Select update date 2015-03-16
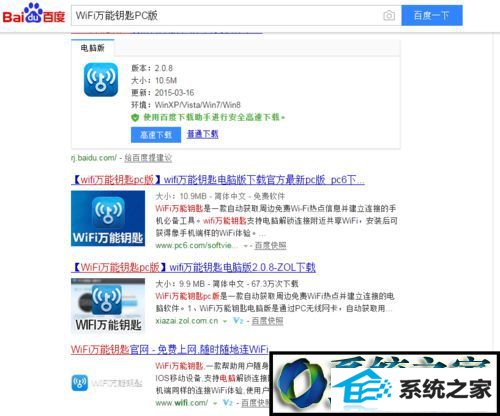Image resolution: width=500 pixels, height=416 pixels. [174, 93]
